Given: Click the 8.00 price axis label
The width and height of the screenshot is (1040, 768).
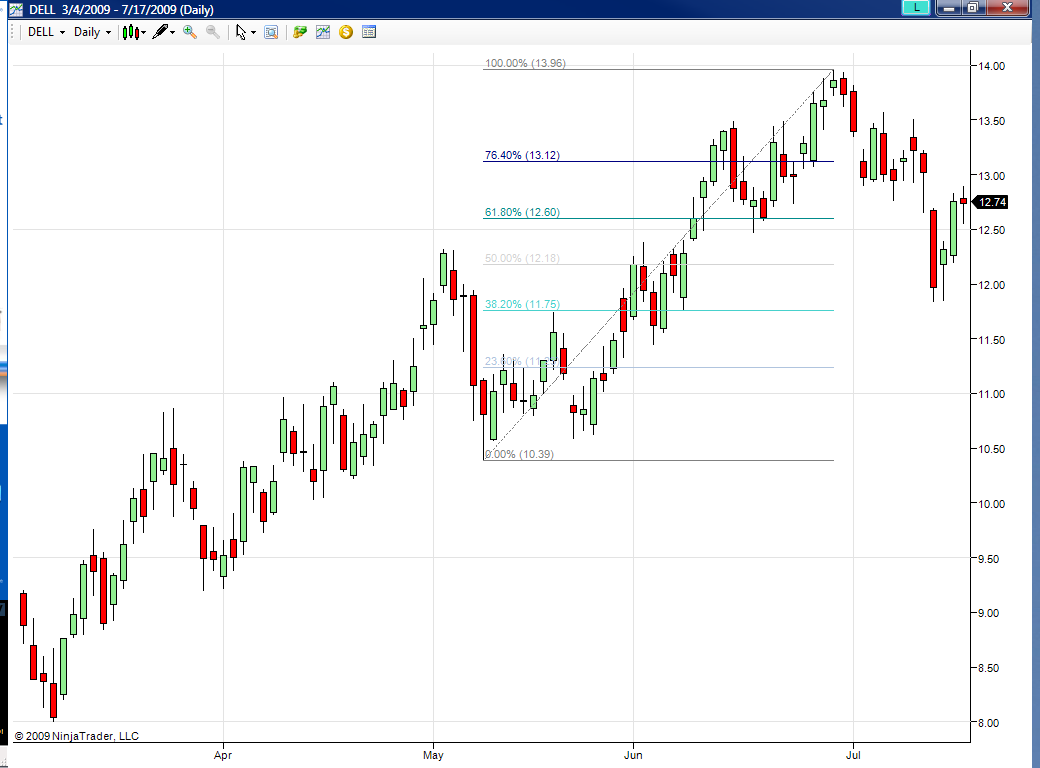Looking at the screenshot, I should [988, 723].
